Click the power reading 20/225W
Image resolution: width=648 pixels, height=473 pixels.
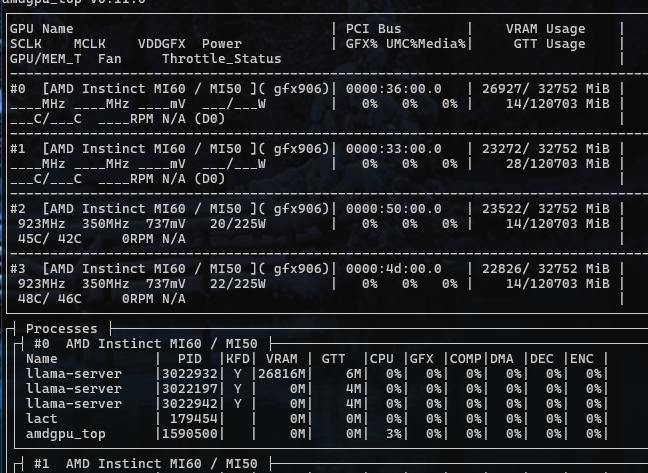(x=238, y=224)
